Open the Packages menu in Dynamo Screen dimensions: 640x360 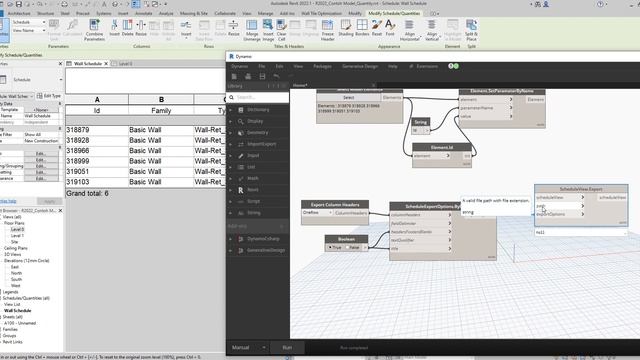click(322, 66)
